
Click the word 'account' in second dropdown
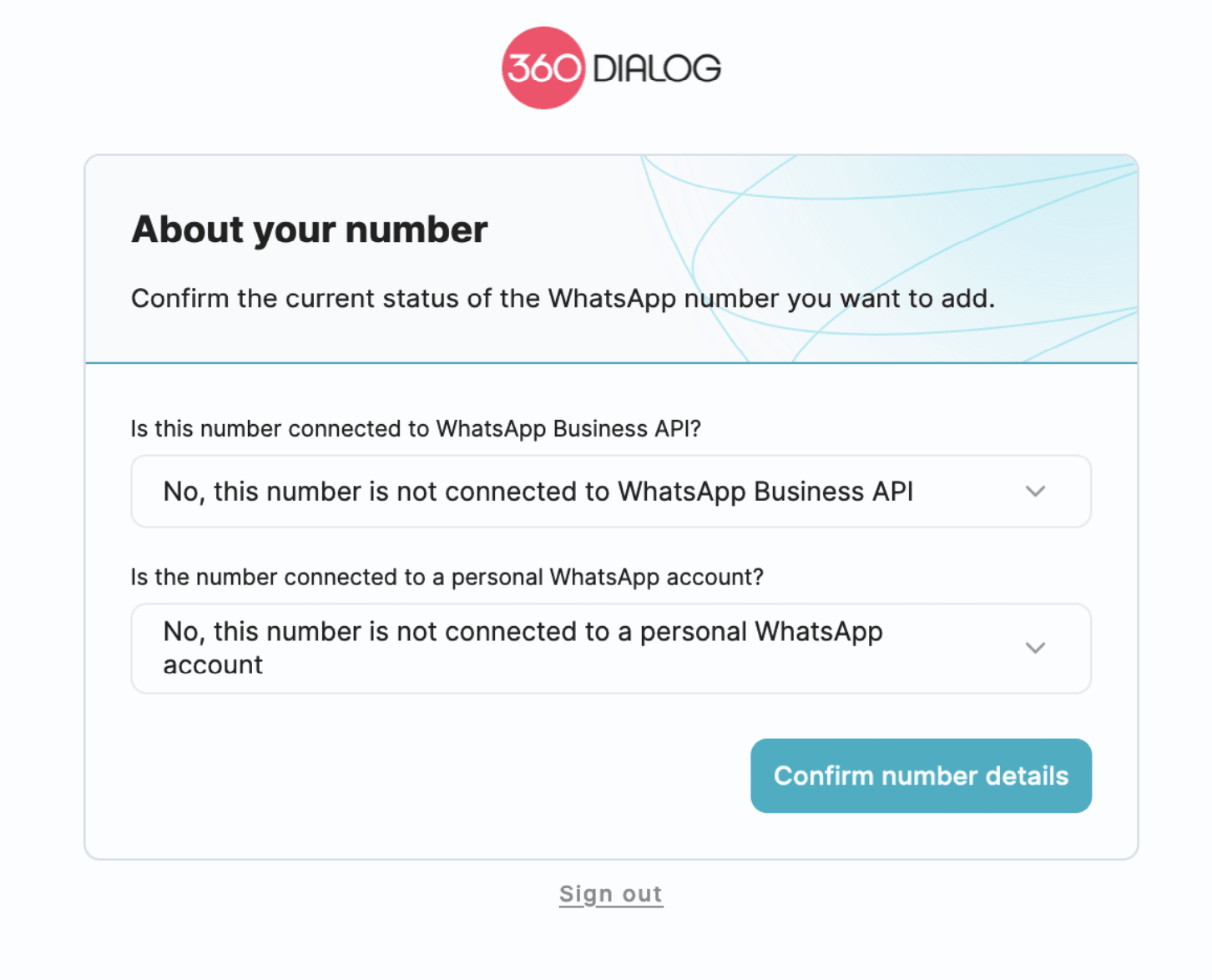pos(213,665)
